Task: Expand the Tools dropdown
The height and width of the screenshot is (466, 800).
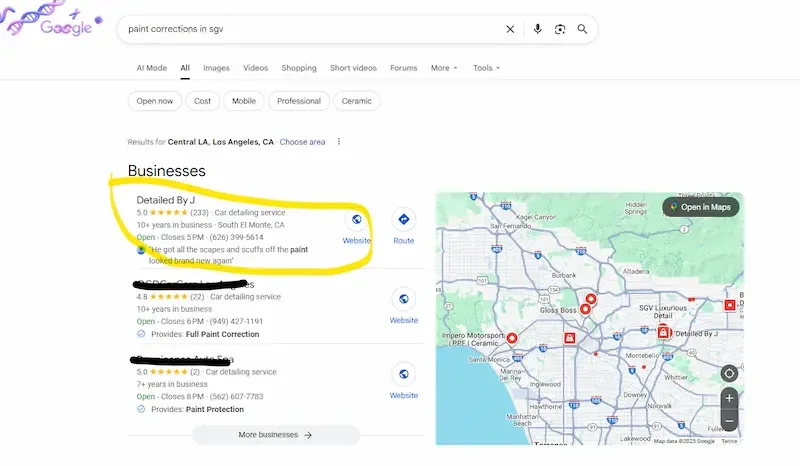Action: coord(486,68)
